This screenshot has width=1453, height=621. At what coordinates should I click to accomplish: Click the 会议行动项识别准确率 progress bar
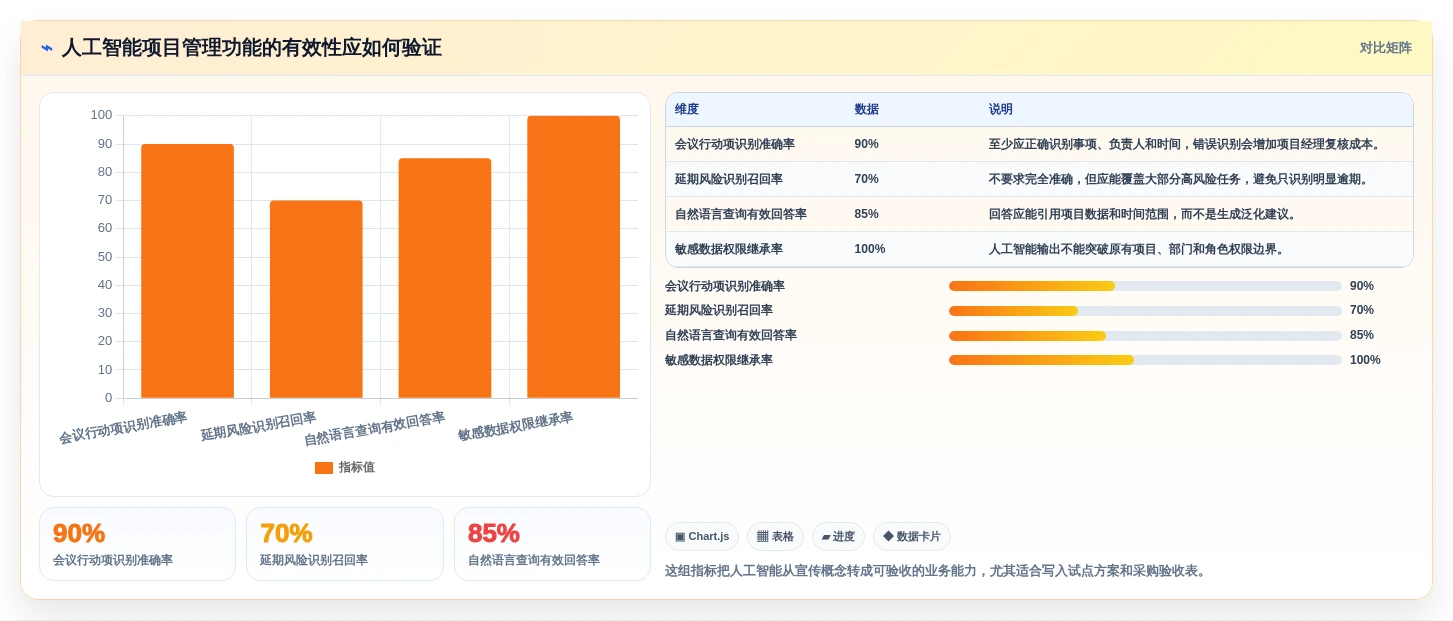point(1145,286)
